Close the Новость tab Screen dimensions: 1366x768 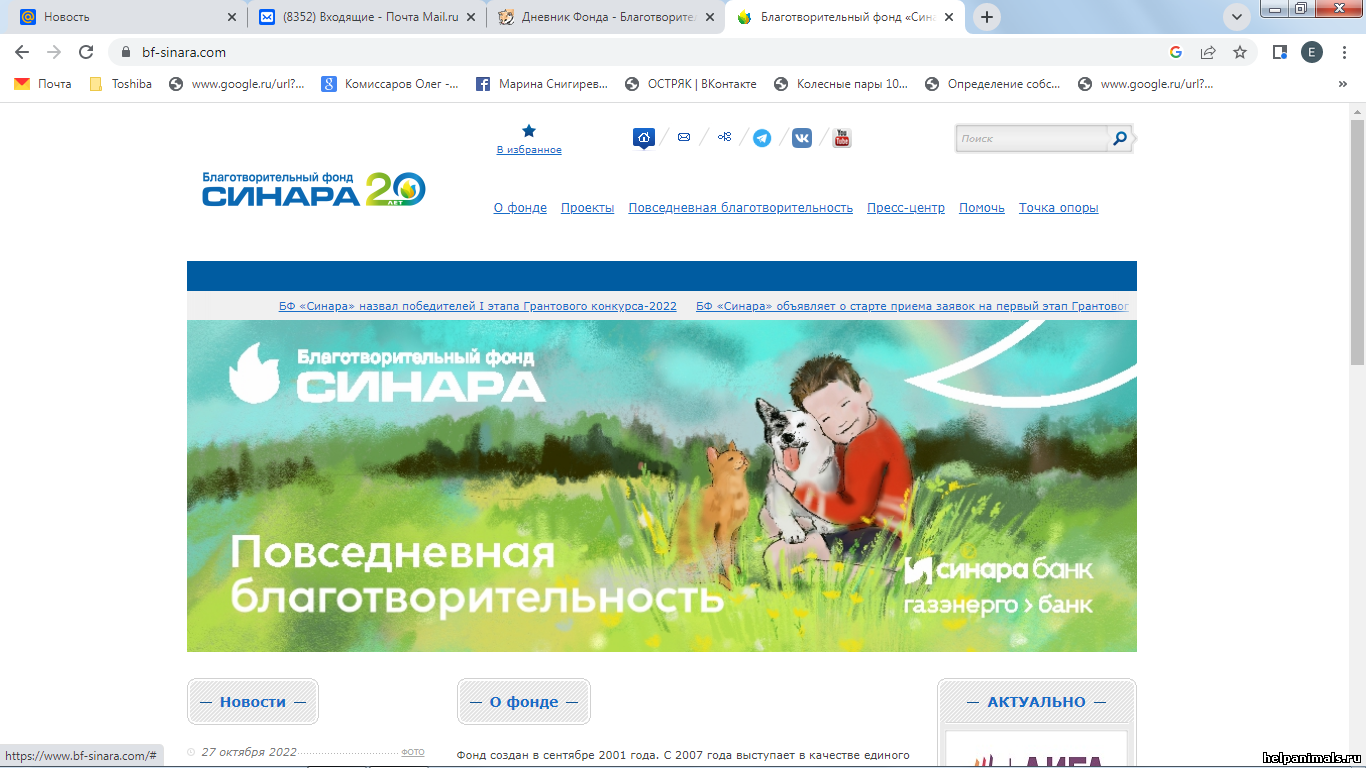point(231,17)
